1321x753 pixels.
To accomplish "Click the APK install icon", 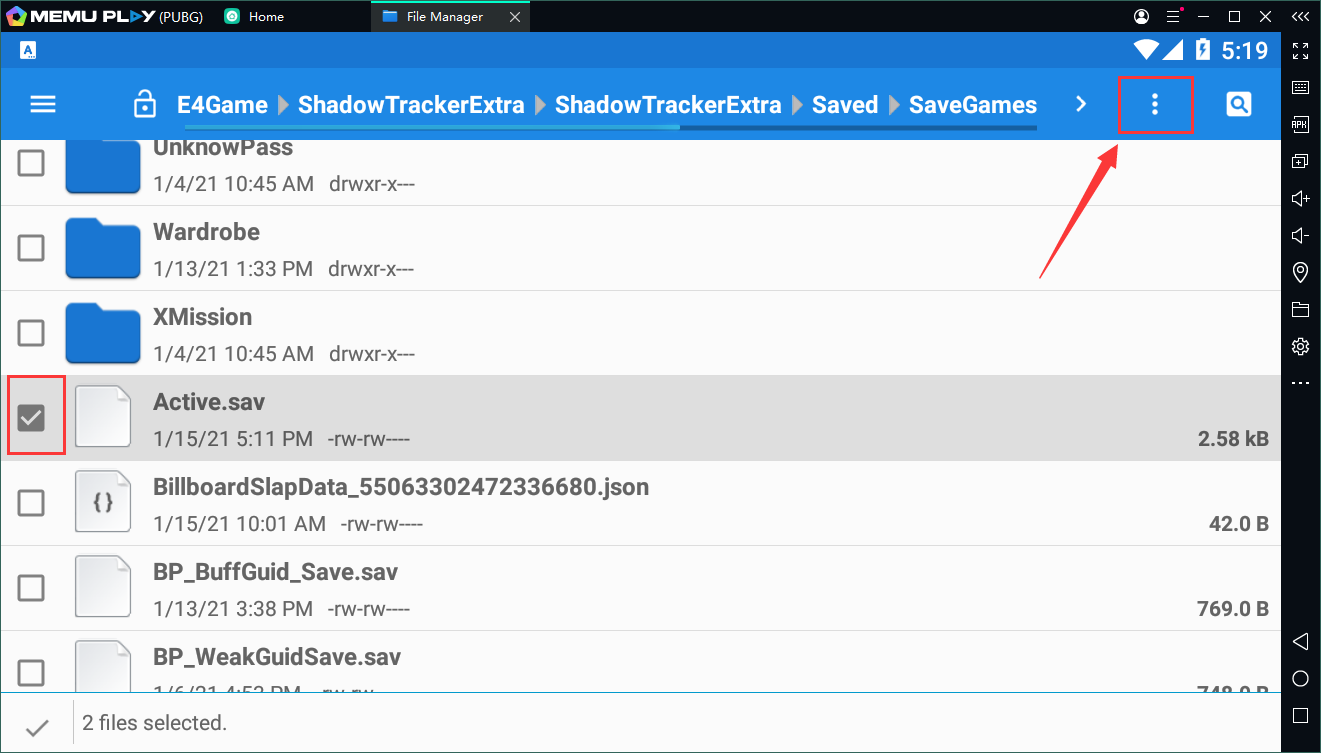I will pos(1300,124).
